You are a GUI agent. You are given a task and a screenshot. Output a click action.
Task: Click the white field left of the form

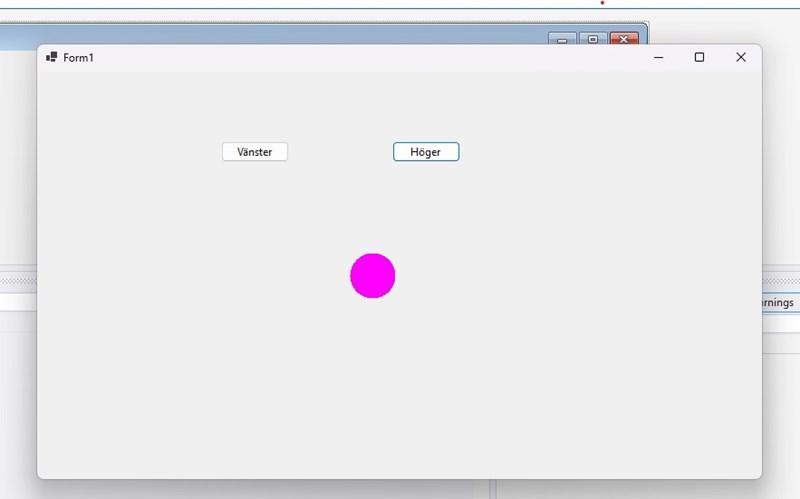[17, 302]
